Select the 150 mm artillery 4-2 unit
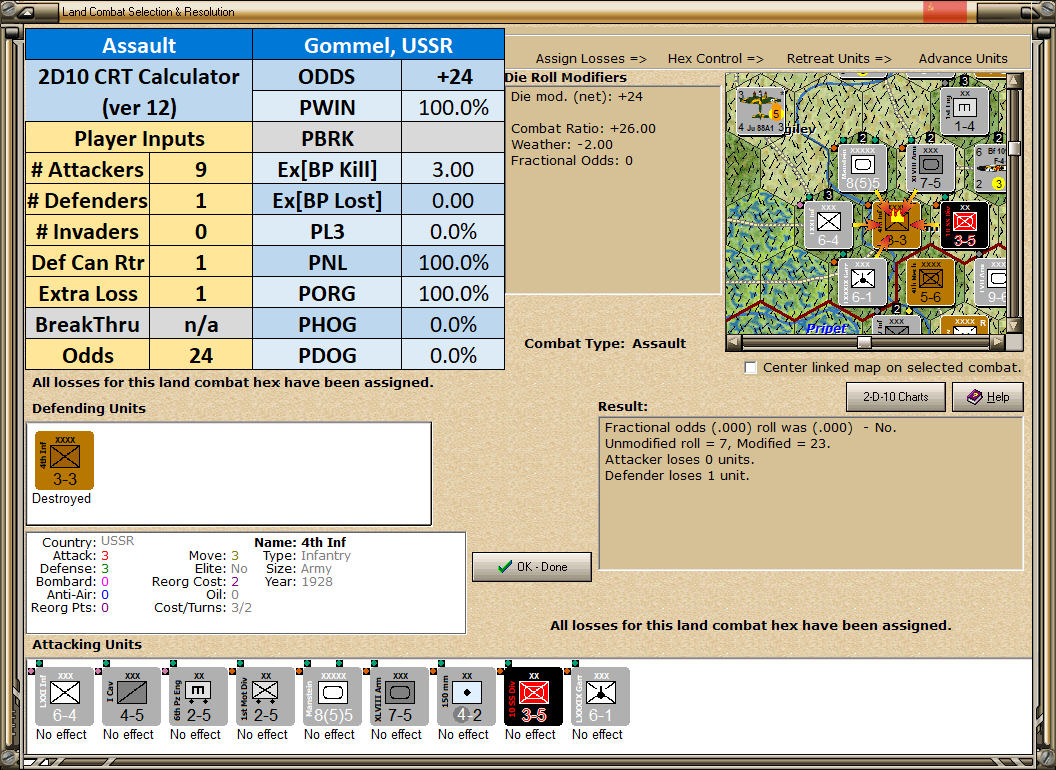This screenshot has height=770, width=1056. point(466,697)
